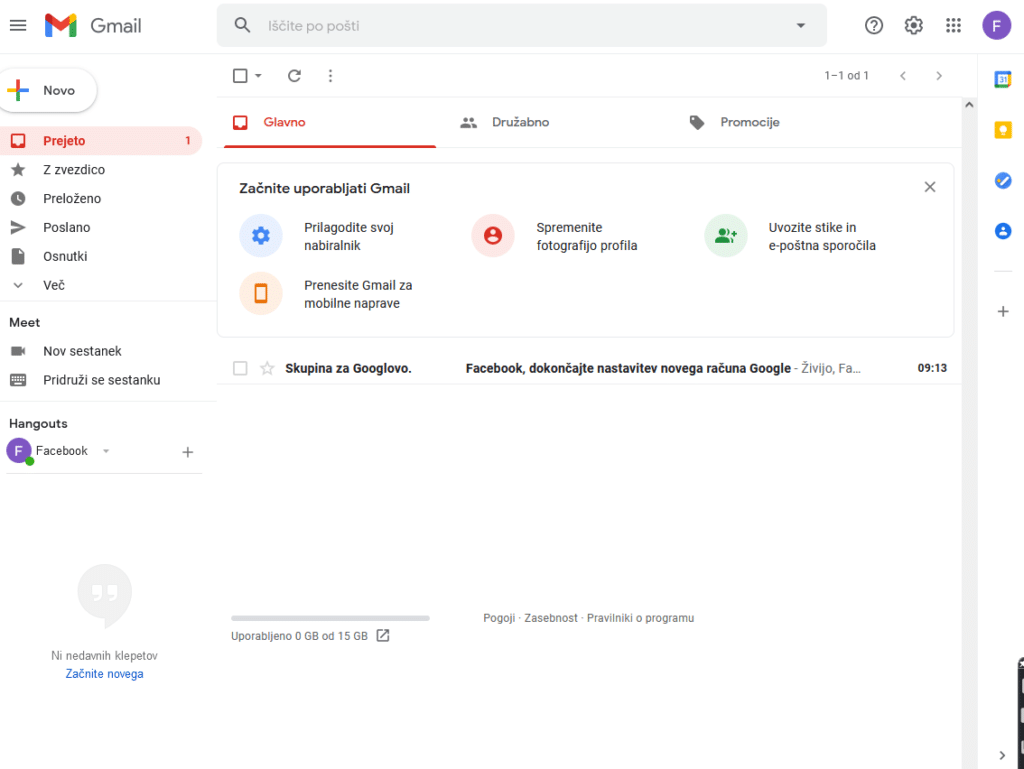Open Google Contacts in the side panel

coord(1003,231)
